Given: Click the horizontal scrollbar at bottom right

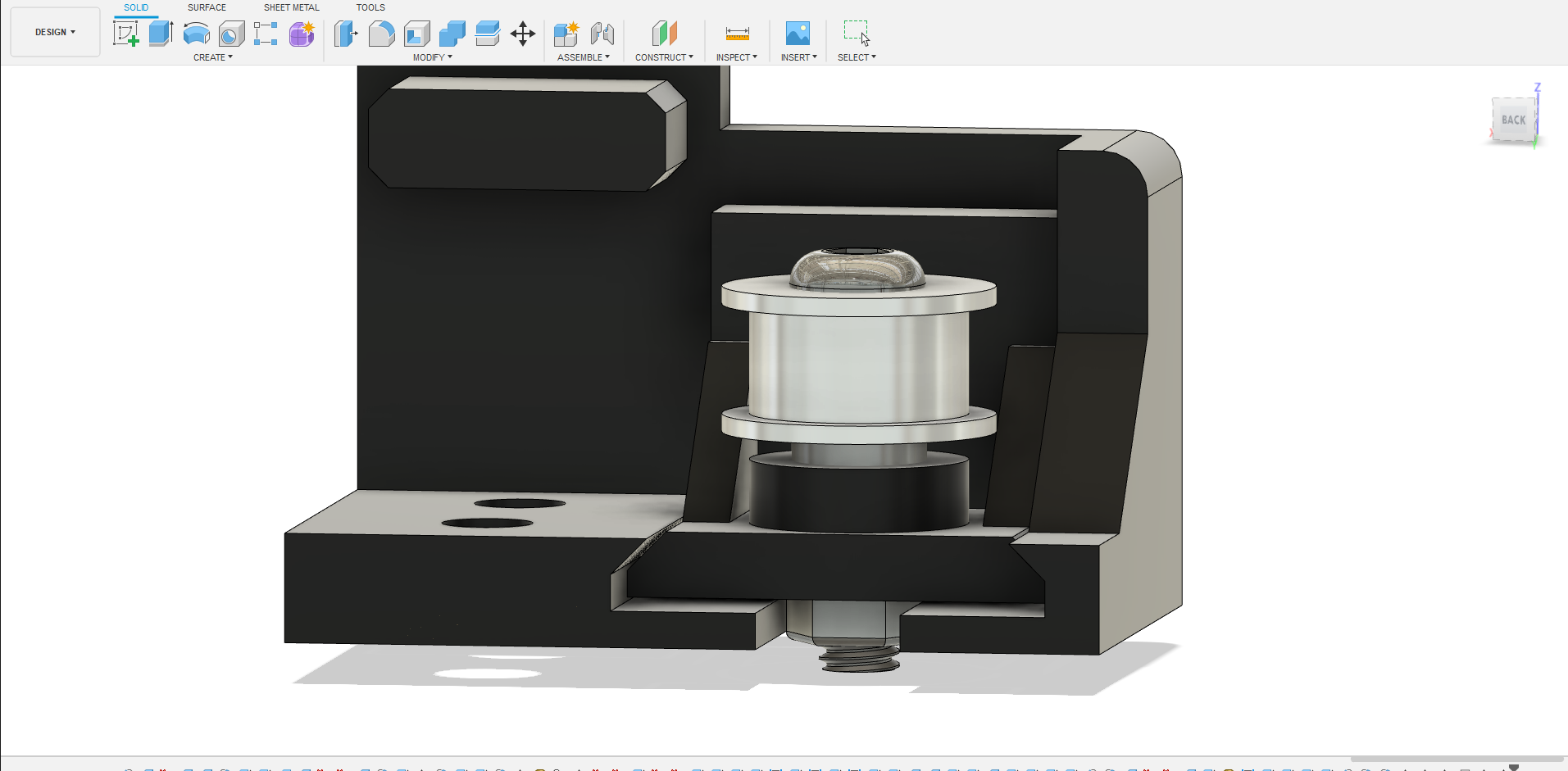Looking at the screenshot, I should click(x=1457, y=759).
